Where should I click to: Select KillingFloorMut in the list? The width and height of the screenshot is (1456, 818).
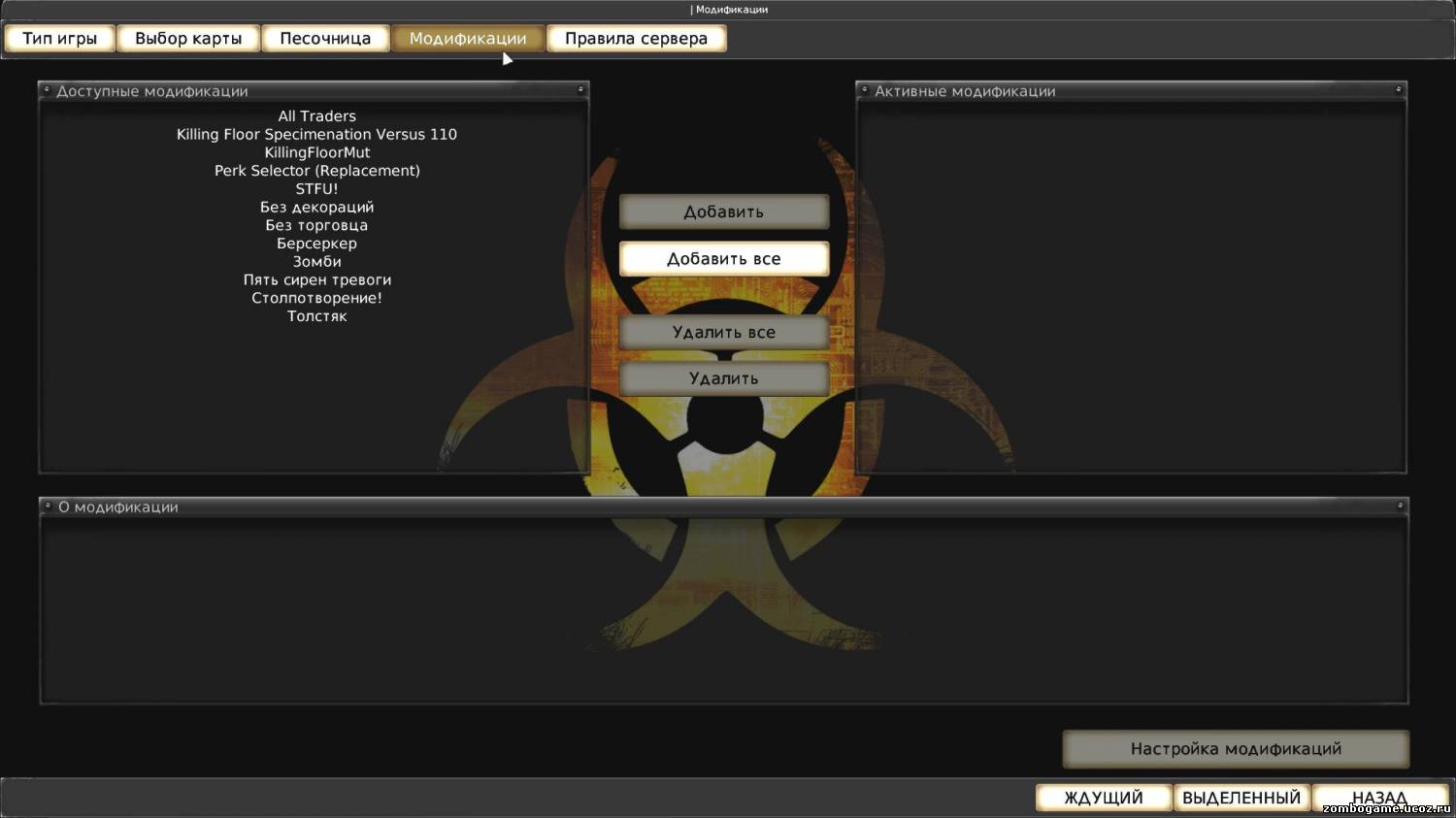point(317,152)
